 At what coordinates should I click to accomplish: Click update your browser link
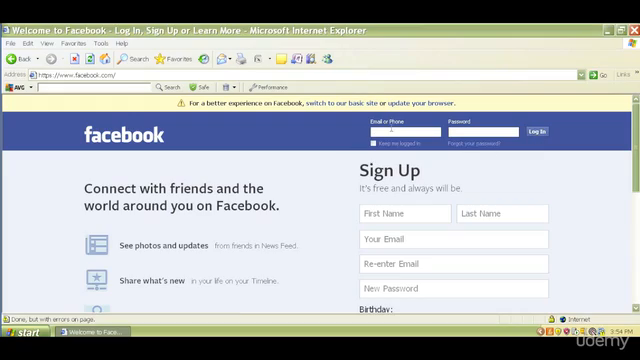[420, 103]
